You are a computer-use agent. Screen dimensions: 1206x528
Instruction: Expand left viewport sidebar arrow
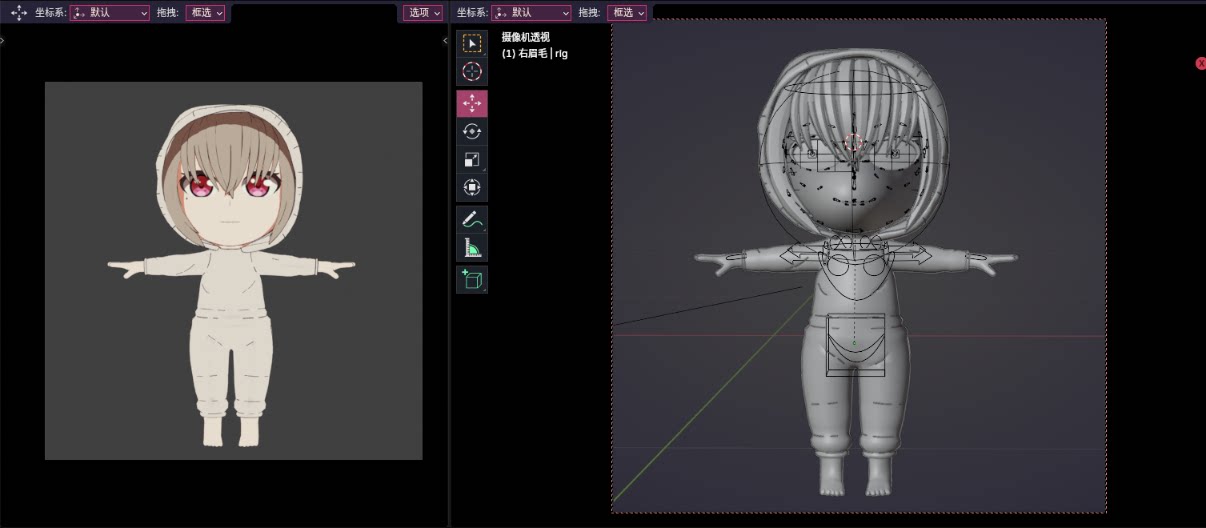[445, 41]
